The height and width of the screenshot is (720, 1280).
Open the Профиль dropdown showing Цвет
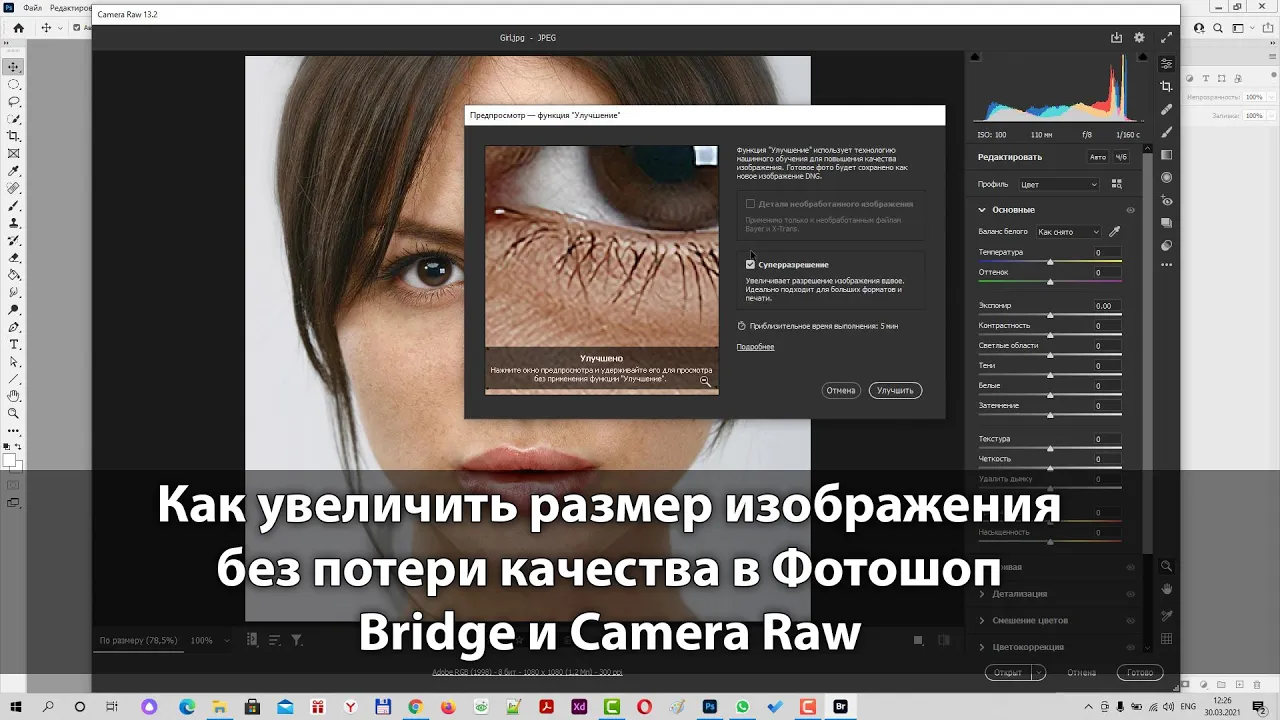pos(1058,185)
